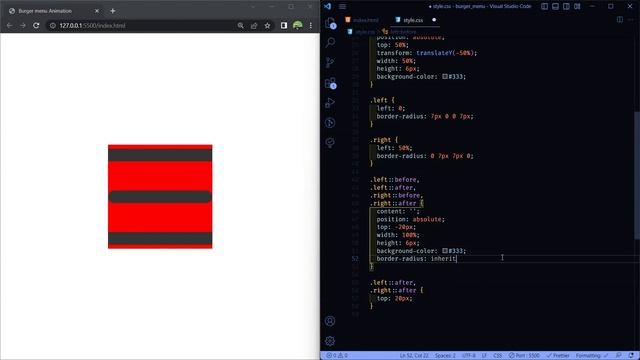Change file encoding UTF-8 in status bar

(x=469, y=356)
